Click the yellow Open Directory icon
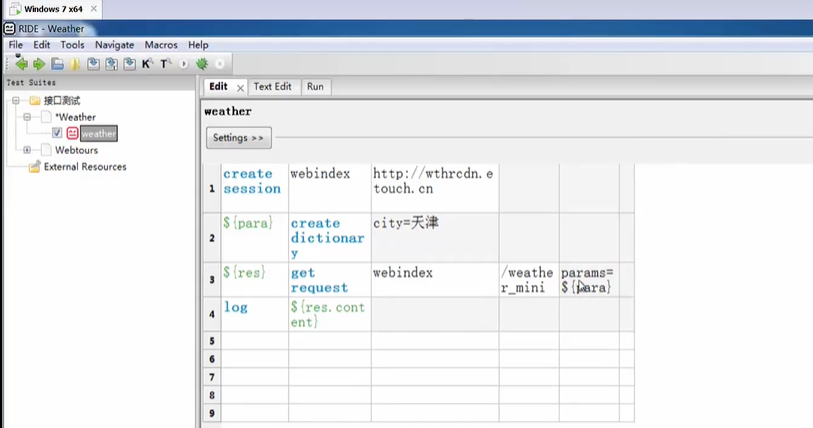The image size is (813, 428). pos(75,64)
